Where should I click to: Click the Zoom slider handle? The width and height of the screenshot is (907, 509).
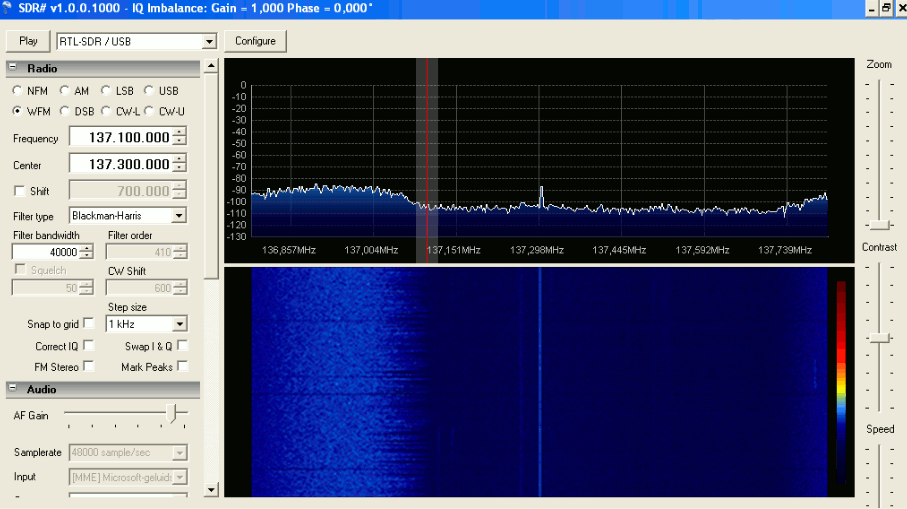[x=879, y=224]
